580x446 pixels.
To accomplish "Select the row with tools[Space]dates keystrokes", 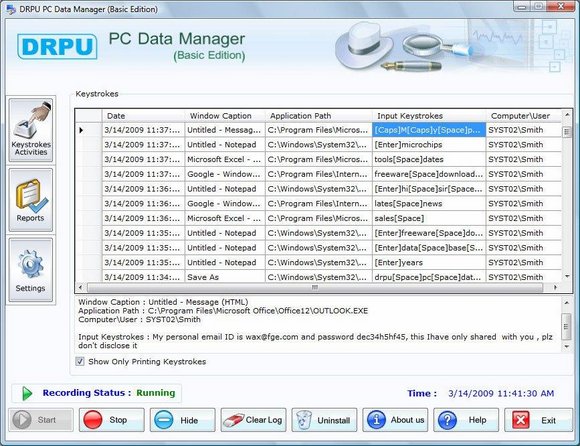I will 319,159.
